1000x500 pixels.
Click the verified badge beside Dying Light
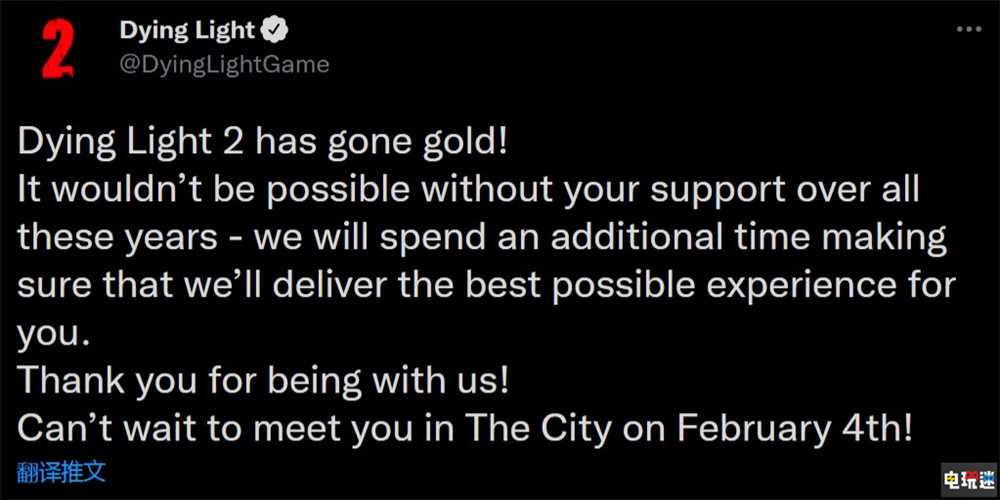coord(275,32)
